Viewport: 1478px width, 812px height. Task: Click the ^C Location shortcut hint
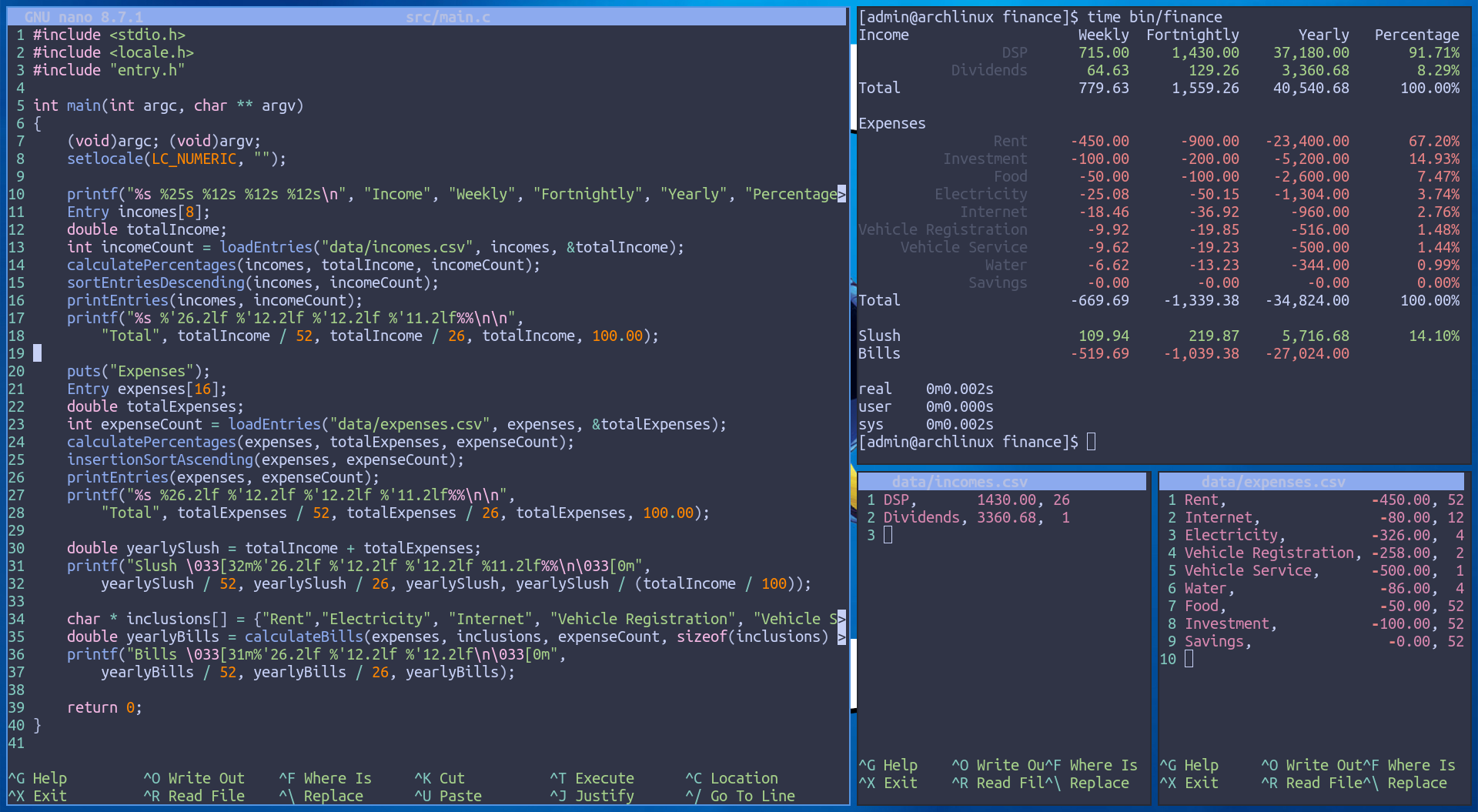coord(732,778)
